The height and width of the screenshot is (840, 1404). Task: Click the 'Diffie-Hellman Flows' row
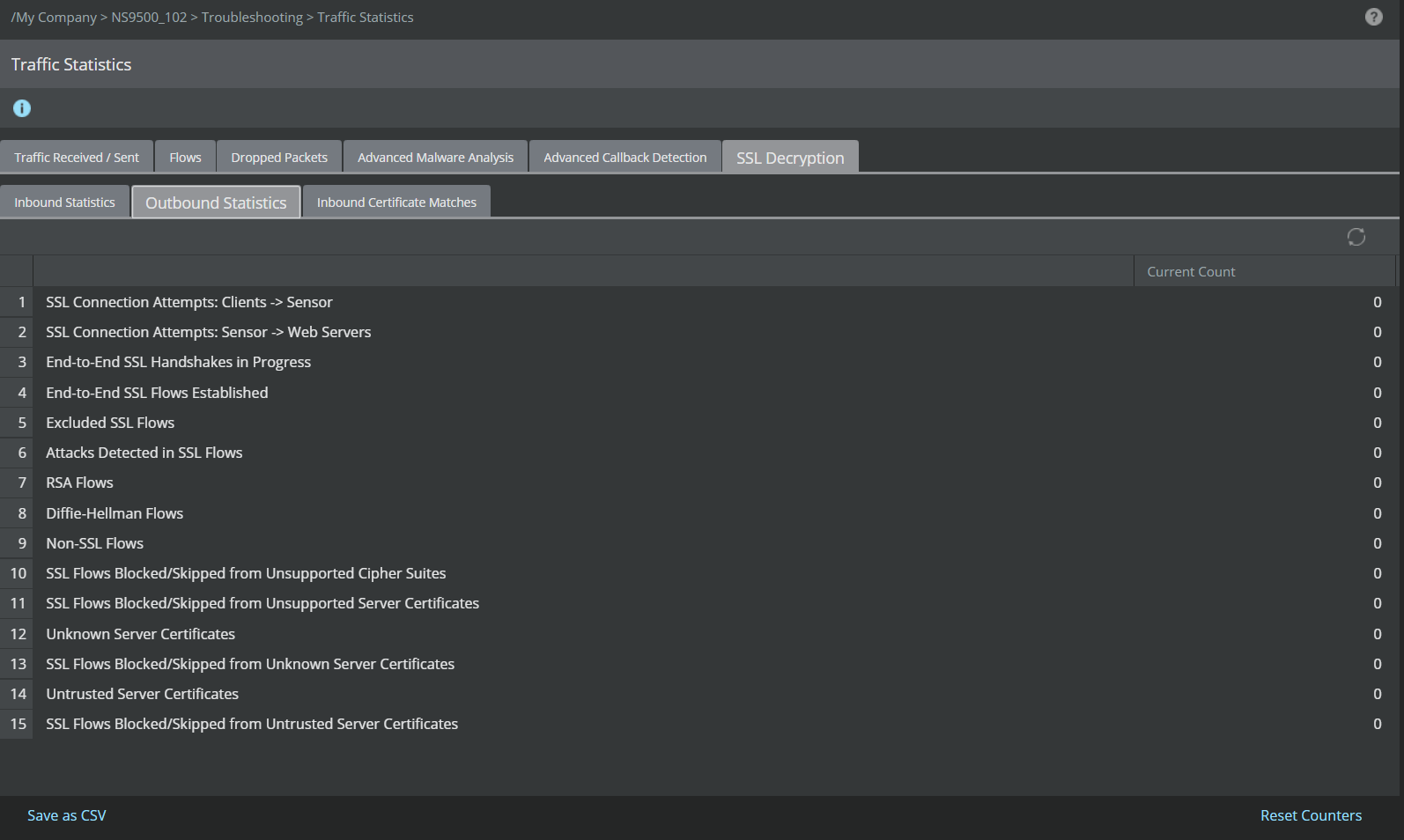coord(698,513)
